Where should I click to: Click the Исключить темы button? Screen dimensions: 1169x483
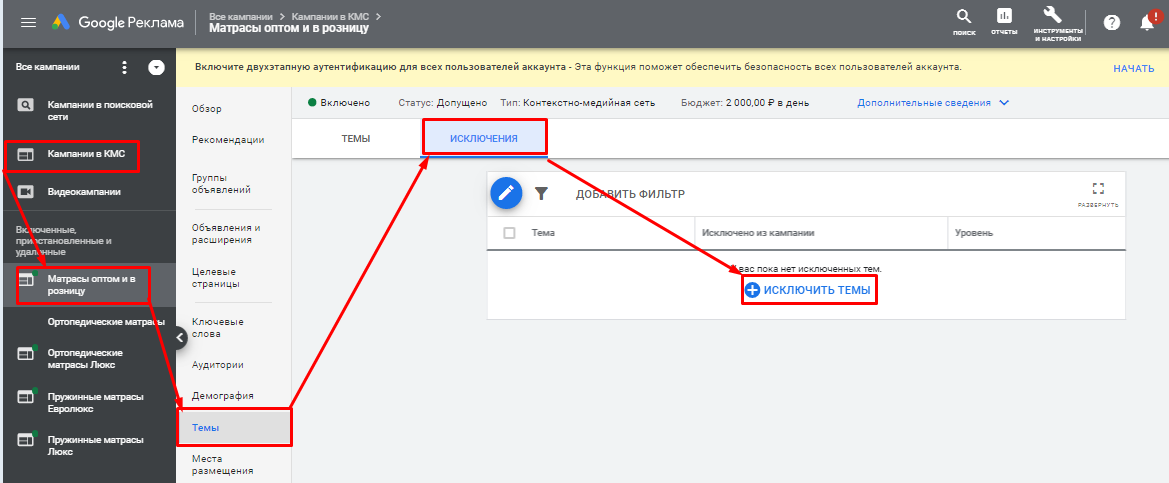point(808,290)
